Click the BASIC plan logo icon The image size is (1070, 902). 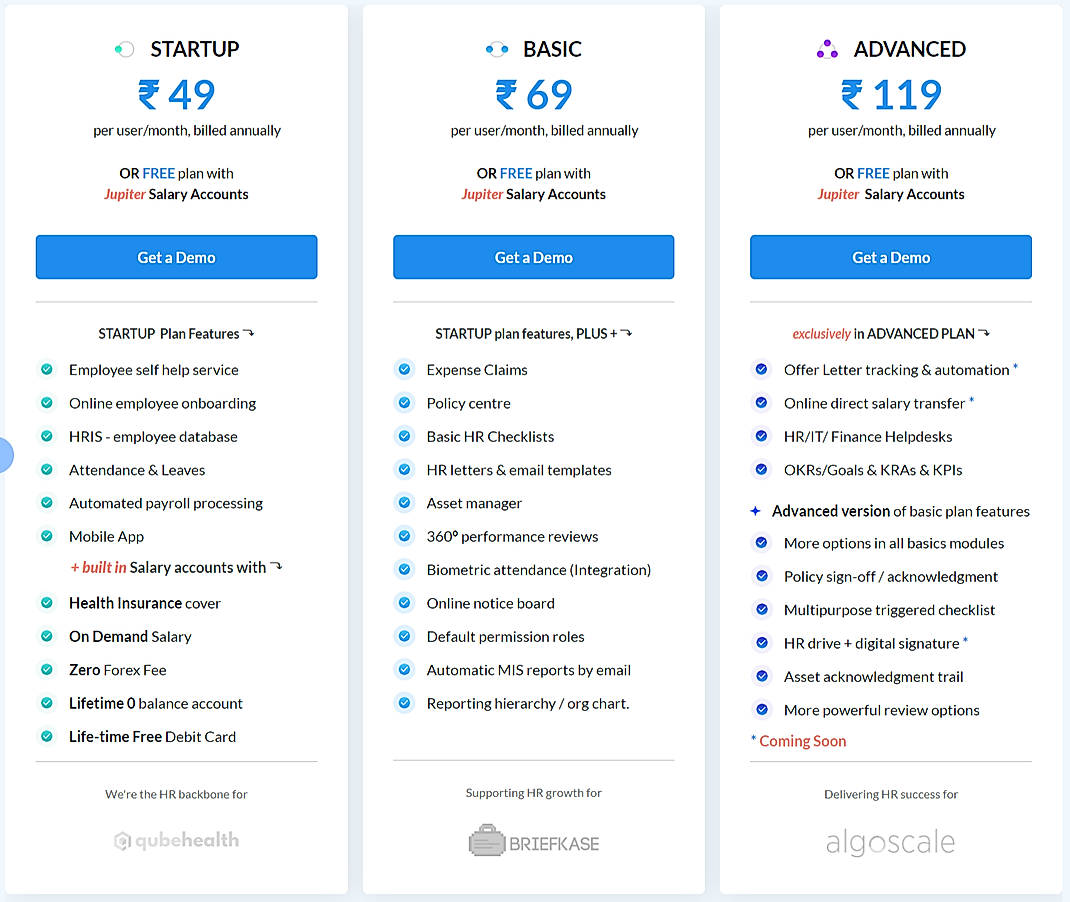[495, 47]
